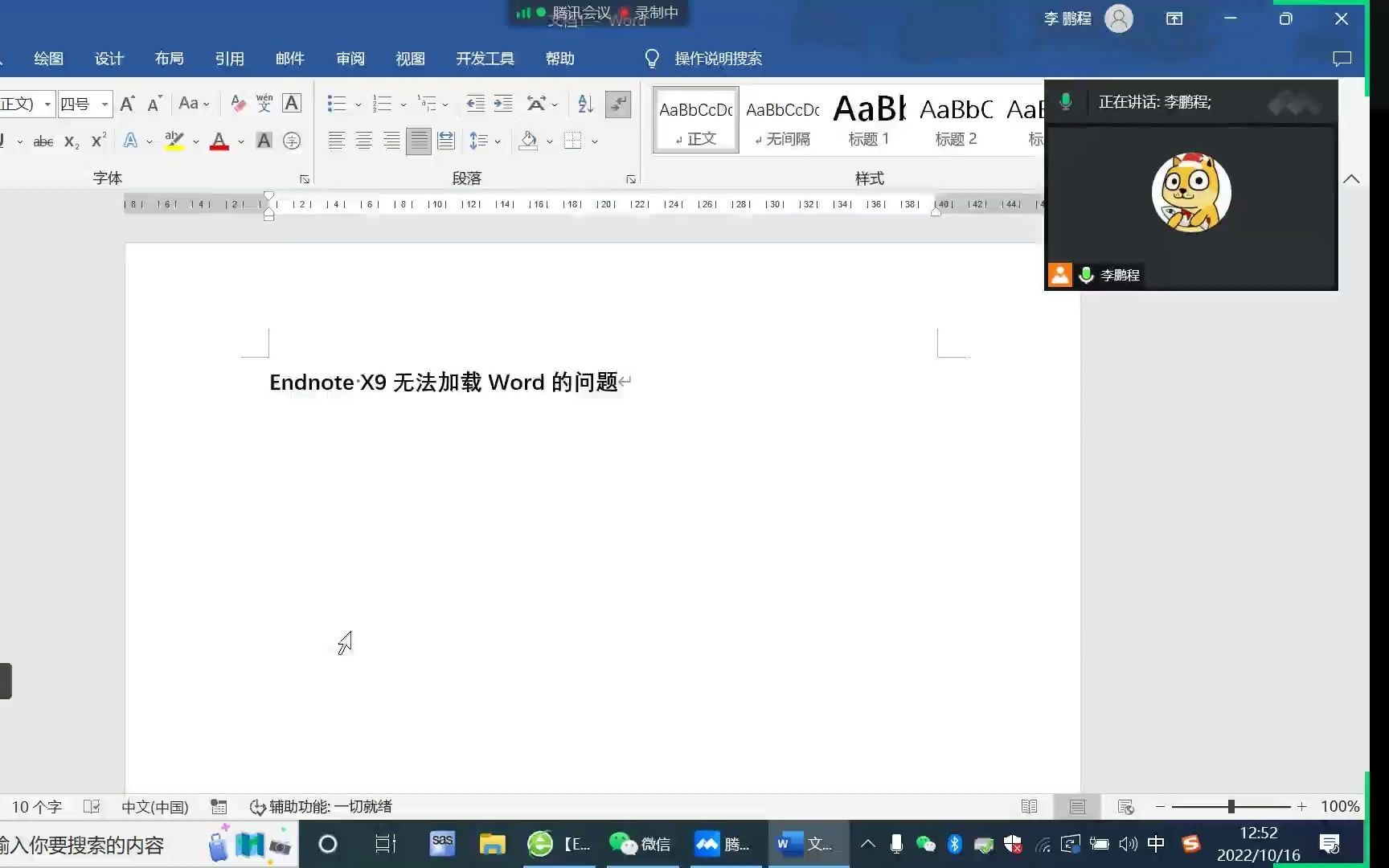Insert enclosed character icon
This screenshot has height=868, width=1389.
[292, 141]
